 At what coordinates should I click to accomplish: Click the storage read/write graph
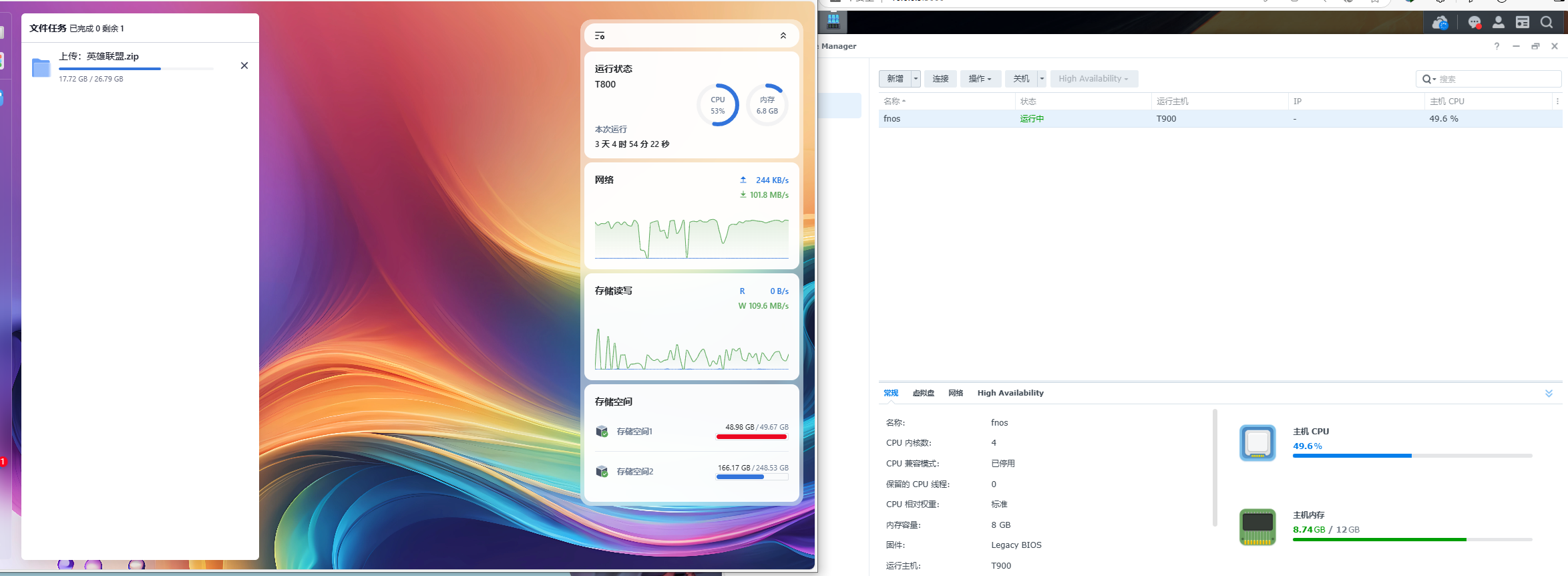point(692,349)
